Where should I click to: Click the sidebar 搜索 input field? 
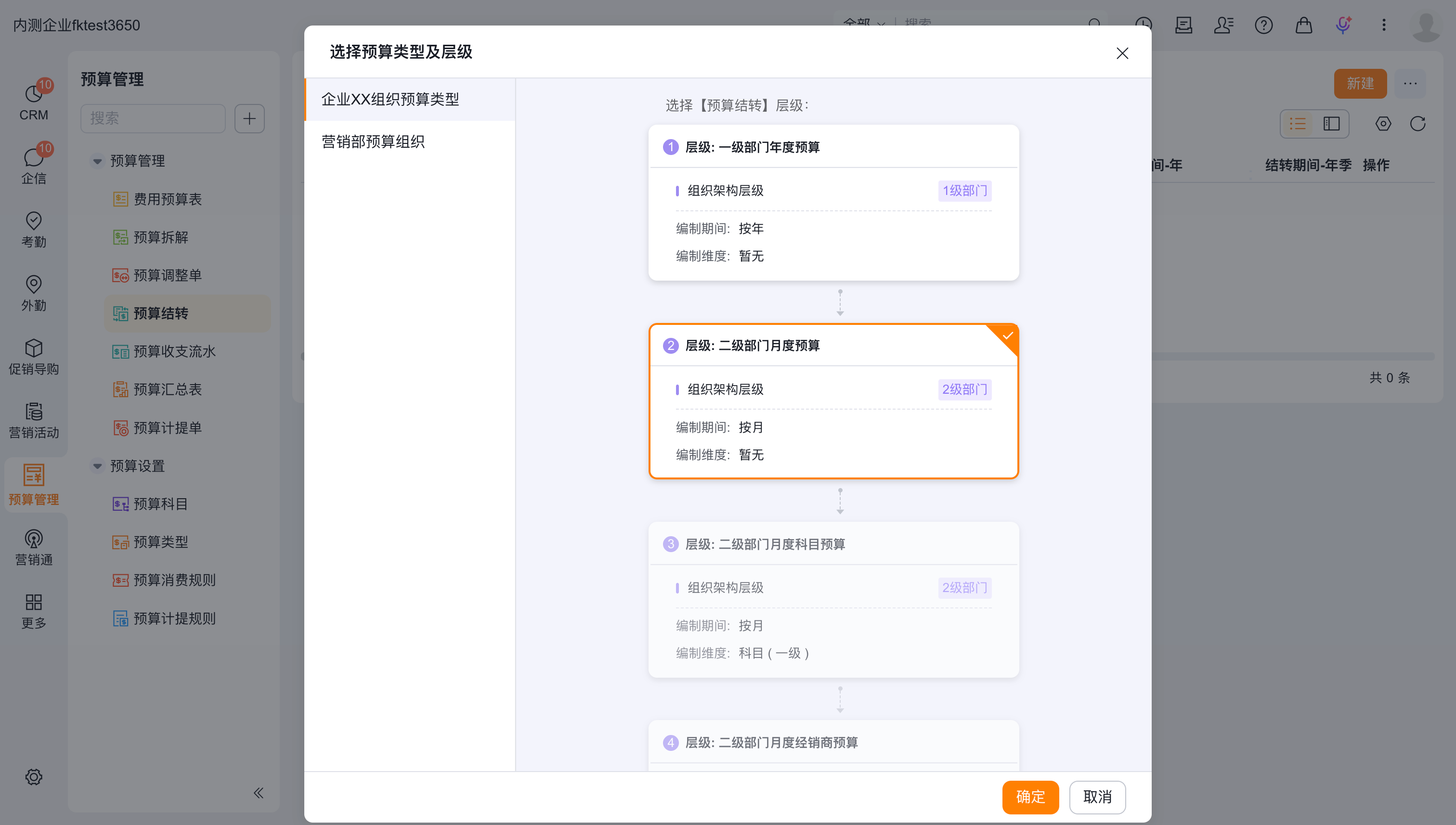[x=153, y=118]
